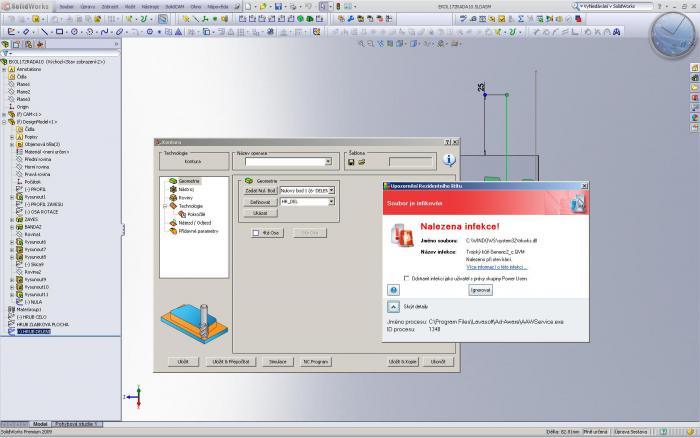Click the save template floppy icon
Screen dimensions: 700x438
(351, 161)
